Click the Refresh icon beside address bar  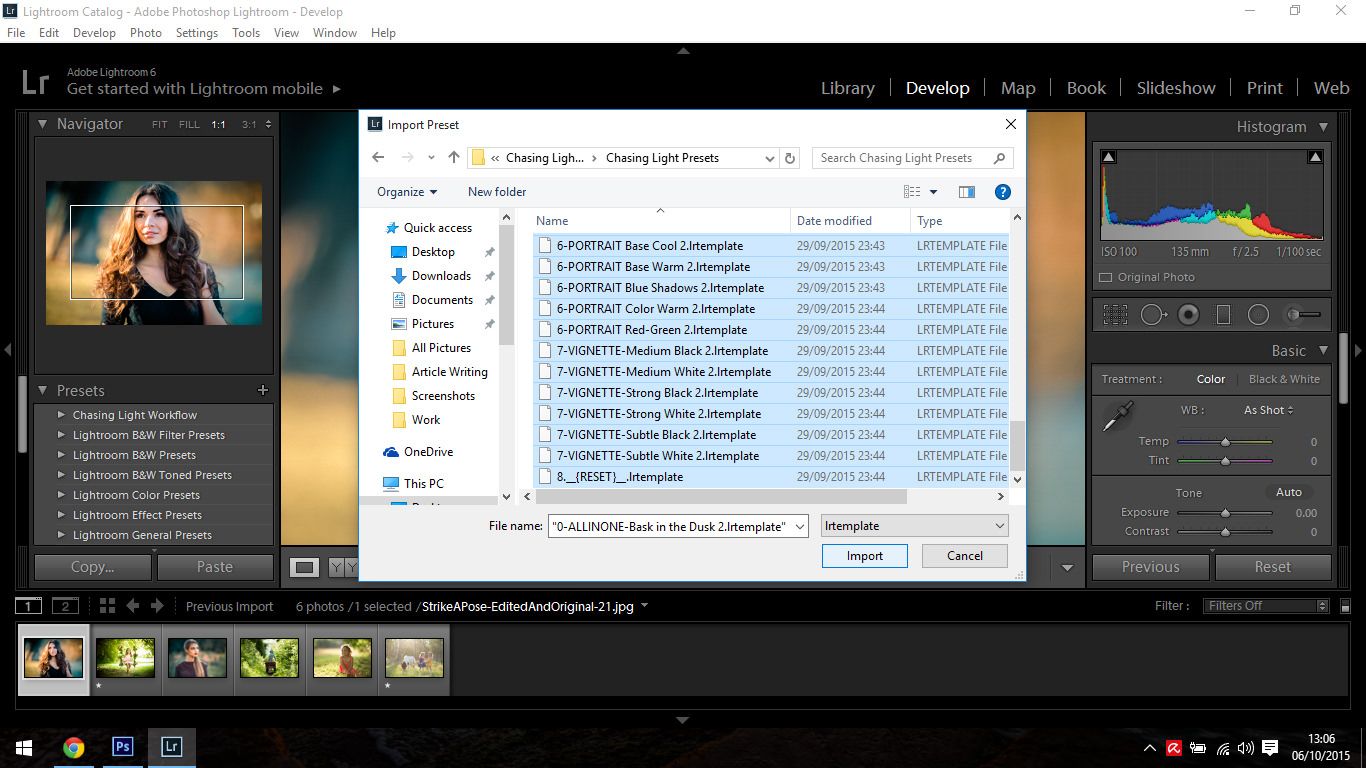point(790,157)
